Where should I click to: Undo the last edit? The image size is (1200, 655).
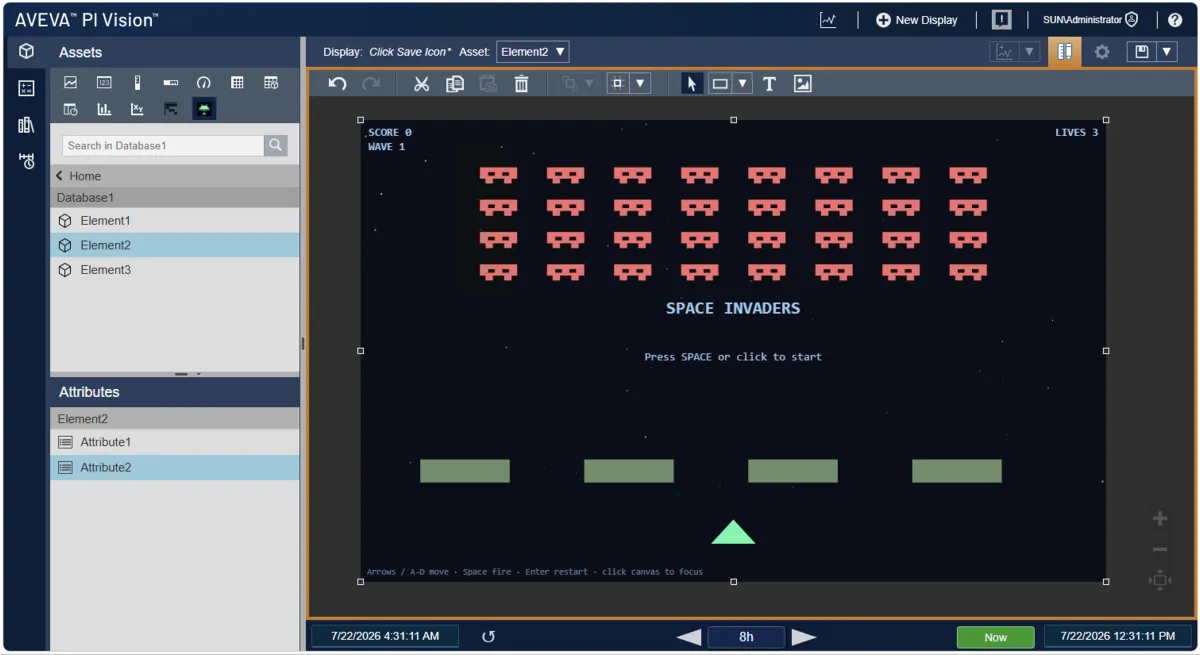click(338, 84)
